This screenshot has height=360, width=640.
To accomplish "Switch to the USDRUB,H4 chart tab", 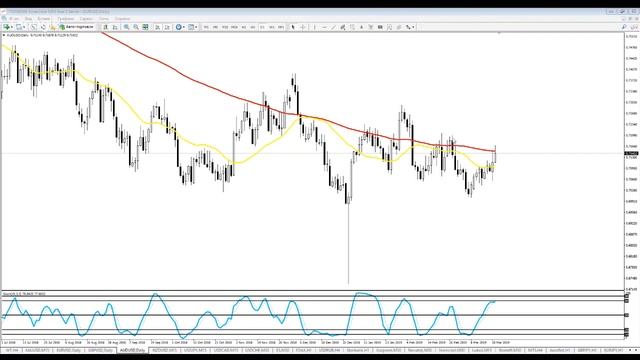I will click(x=330, y=350).
